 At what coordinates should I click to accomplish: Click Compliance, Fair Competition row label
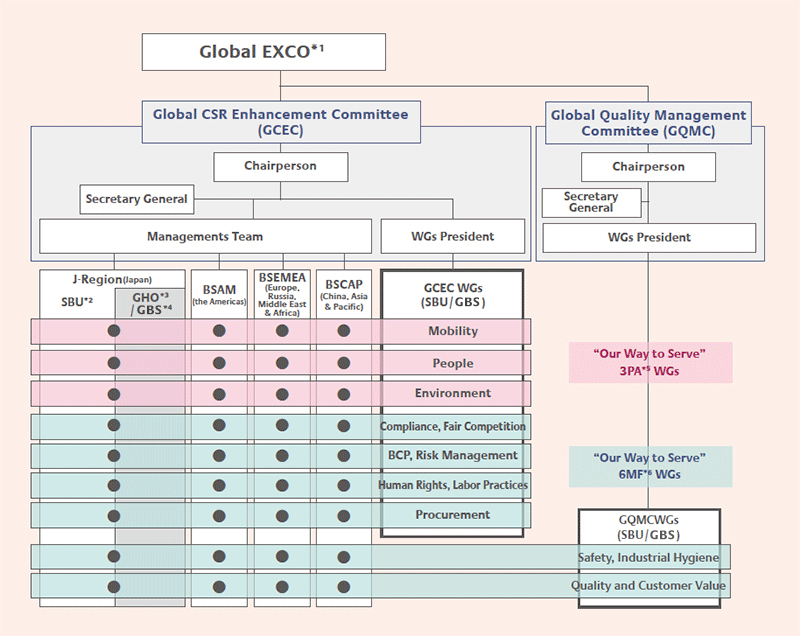(x=453, y=426)
